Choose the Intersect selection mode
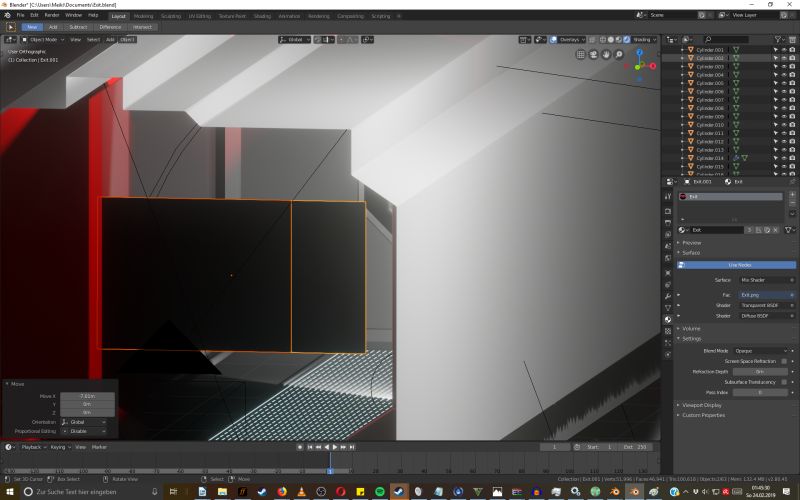Image resolution: width=800 pixels, height=500 pixels. 142,27
